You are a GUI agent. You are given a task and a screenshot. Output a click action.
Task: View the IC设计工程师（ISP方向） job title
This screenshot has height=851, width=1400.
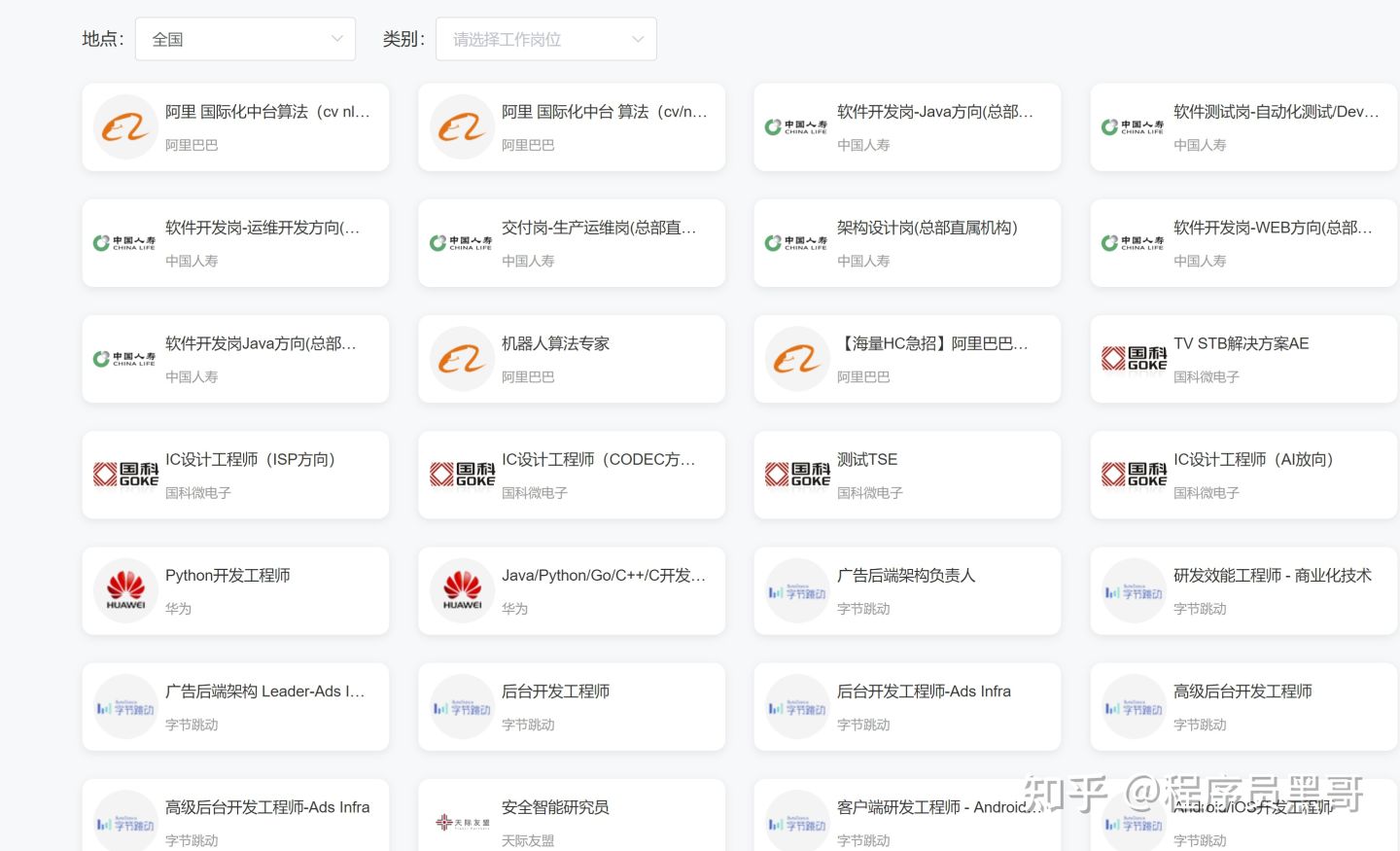point(250,459)
